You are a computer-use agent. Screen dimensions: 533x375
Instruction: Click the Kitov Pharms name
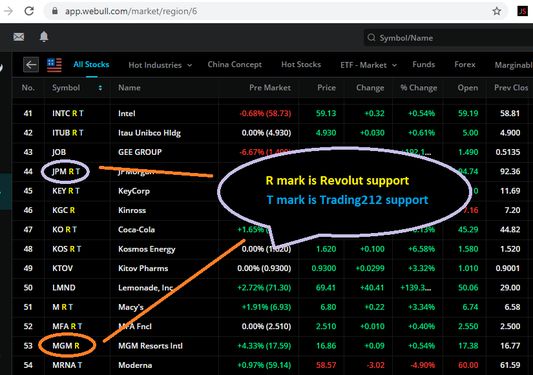143,268
